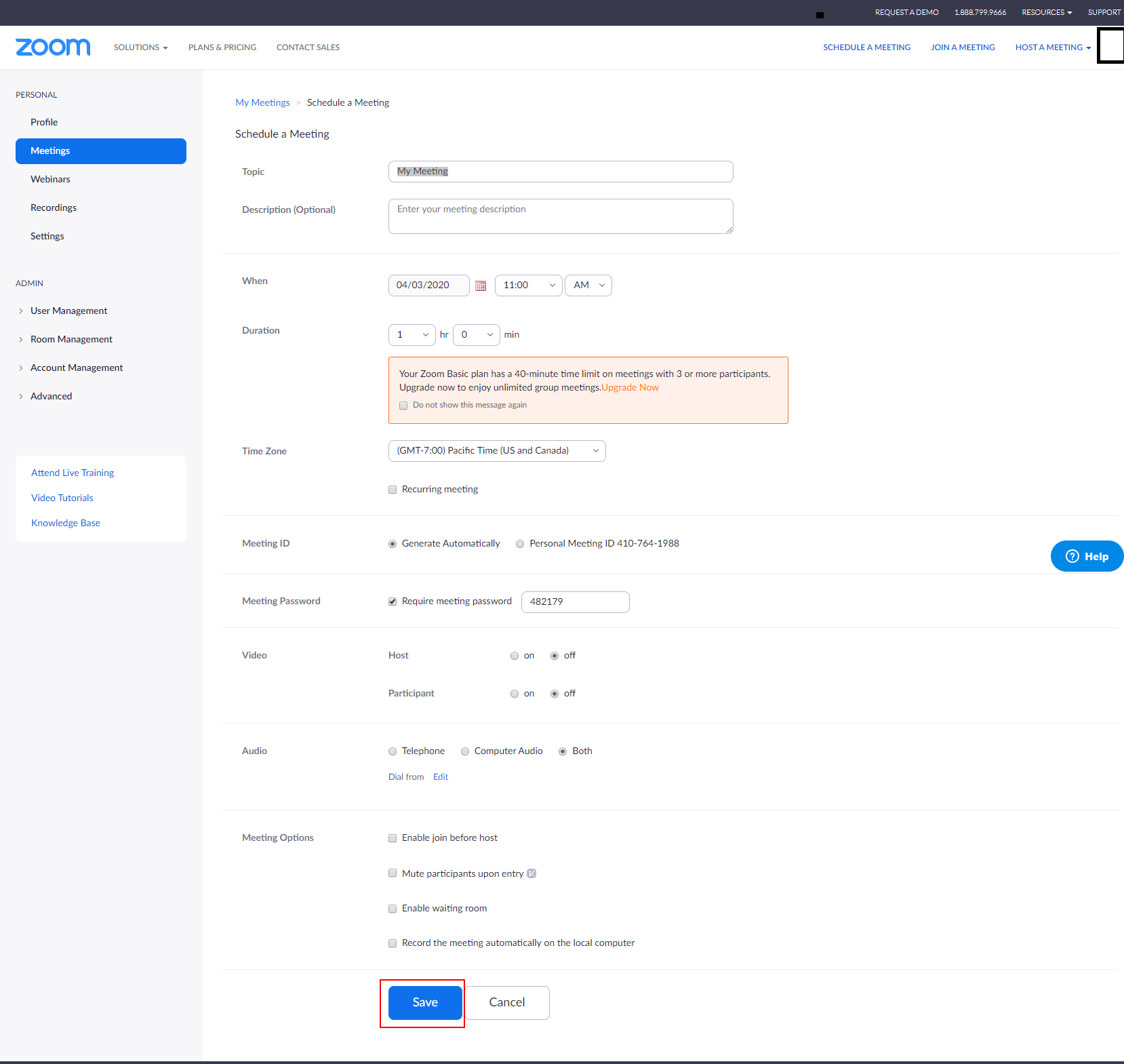Screen dimensions: 1124x1064
Task: Click the profile avatar in top right
Action: (x=1110, y=45)
